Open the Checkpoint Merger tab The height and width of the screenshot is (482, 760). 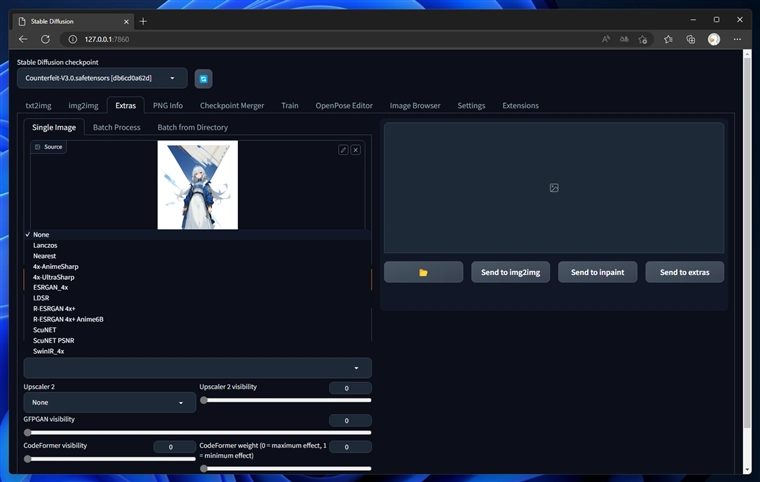[x=232, y=105]
